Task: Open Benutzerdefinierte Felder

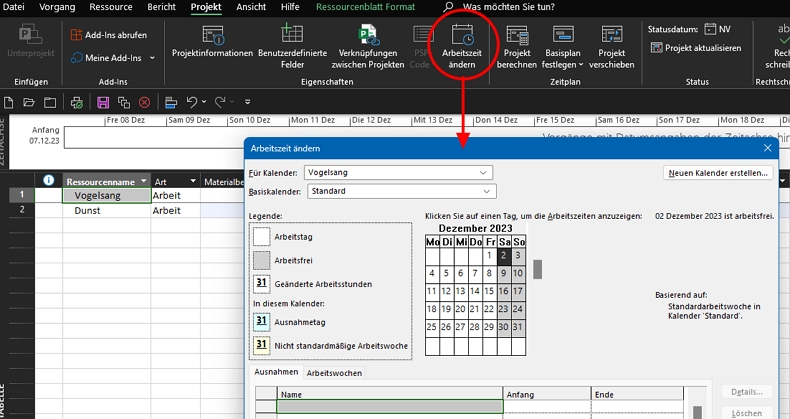Action: coord(292,46)
